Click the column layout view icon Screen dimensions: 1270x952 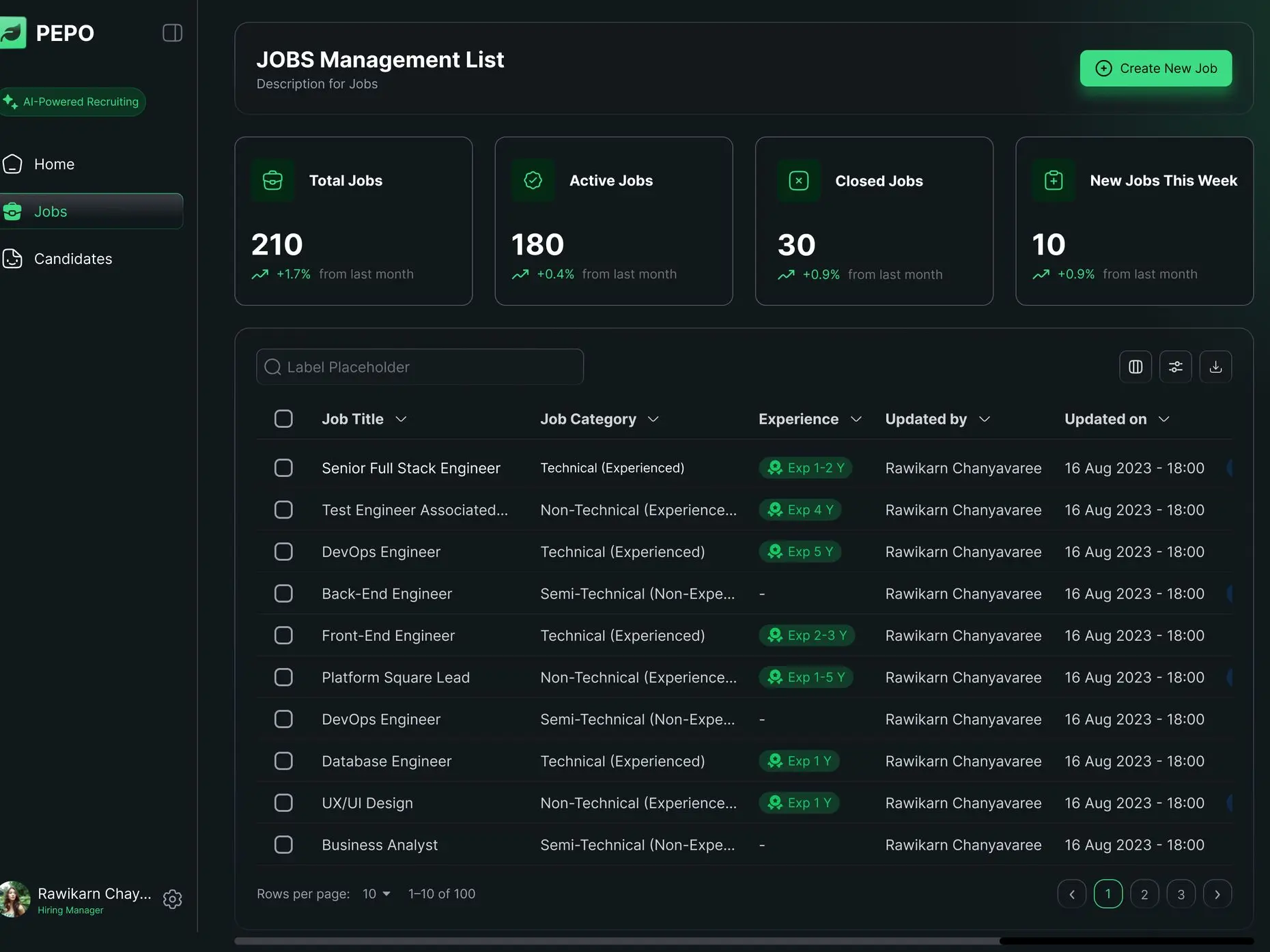coord(1135,367)
